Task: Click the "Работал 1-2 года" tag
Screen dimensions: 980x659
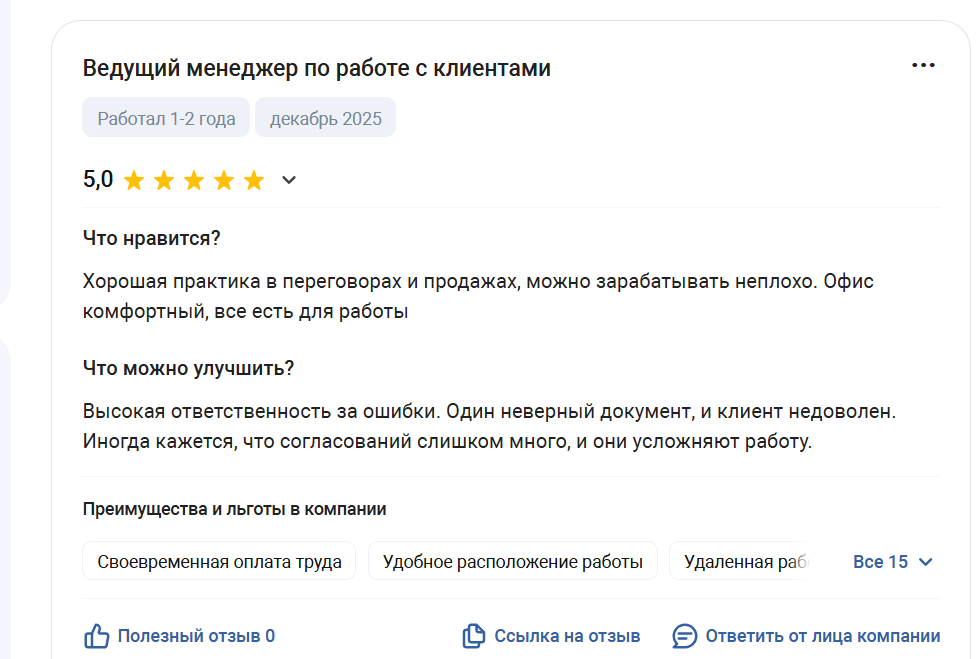Action: (166, 118)
